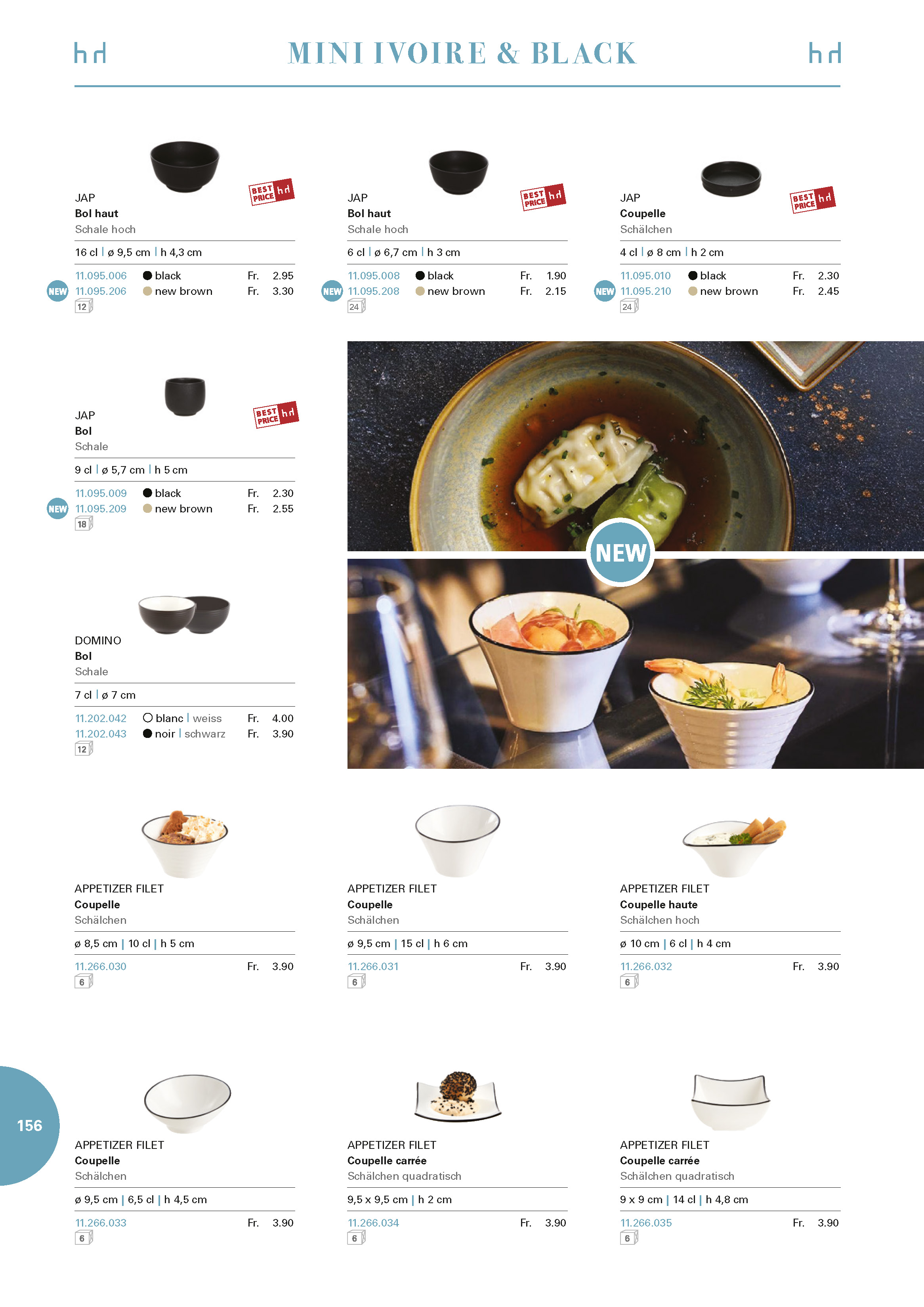The image size is (924, 1307).
Task: Select the new brown dot for 11.095.209
Action: (x=147, y=508)
